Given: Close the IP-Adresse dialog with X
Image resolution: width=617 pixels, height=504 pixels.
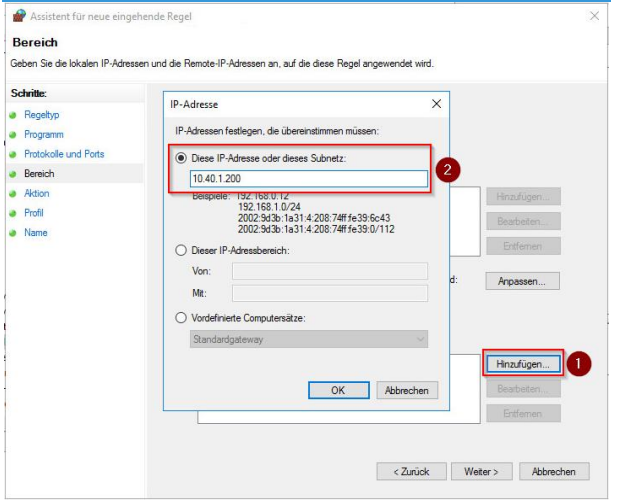Looking at the screenshot, I should point(435,104).
